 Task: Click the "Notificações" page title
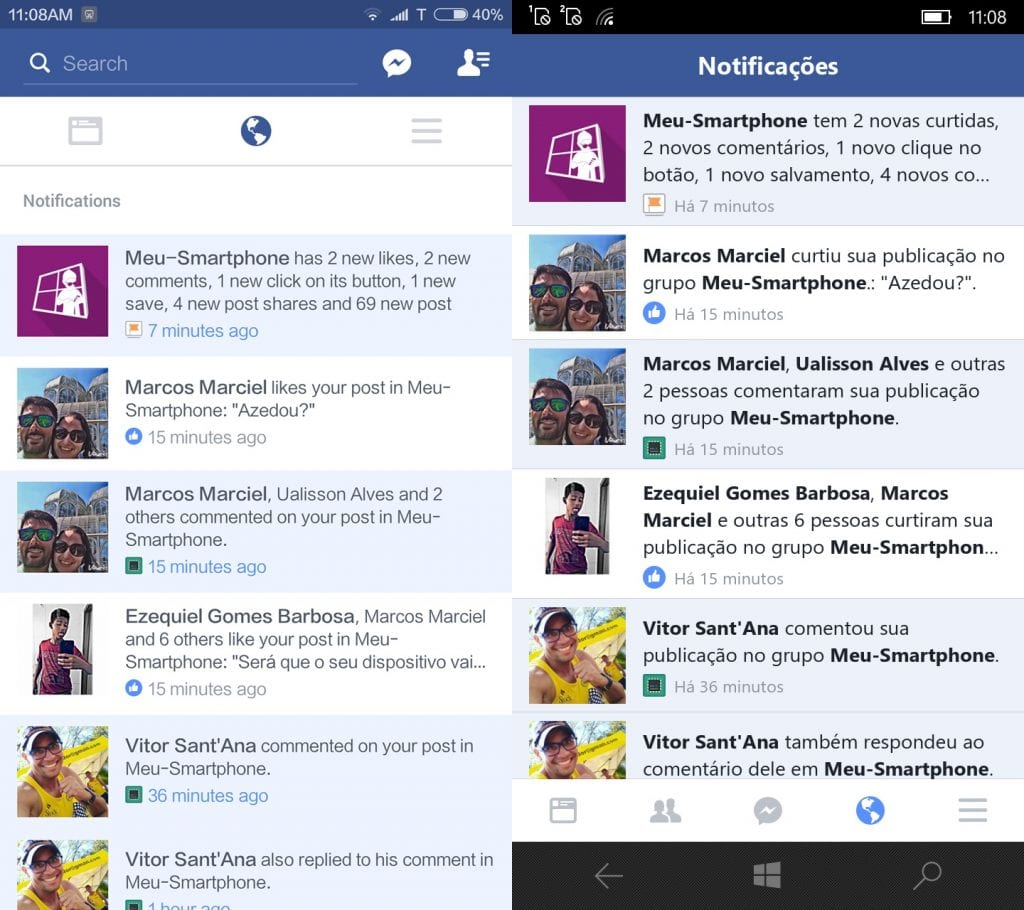(x=768, y=66)
